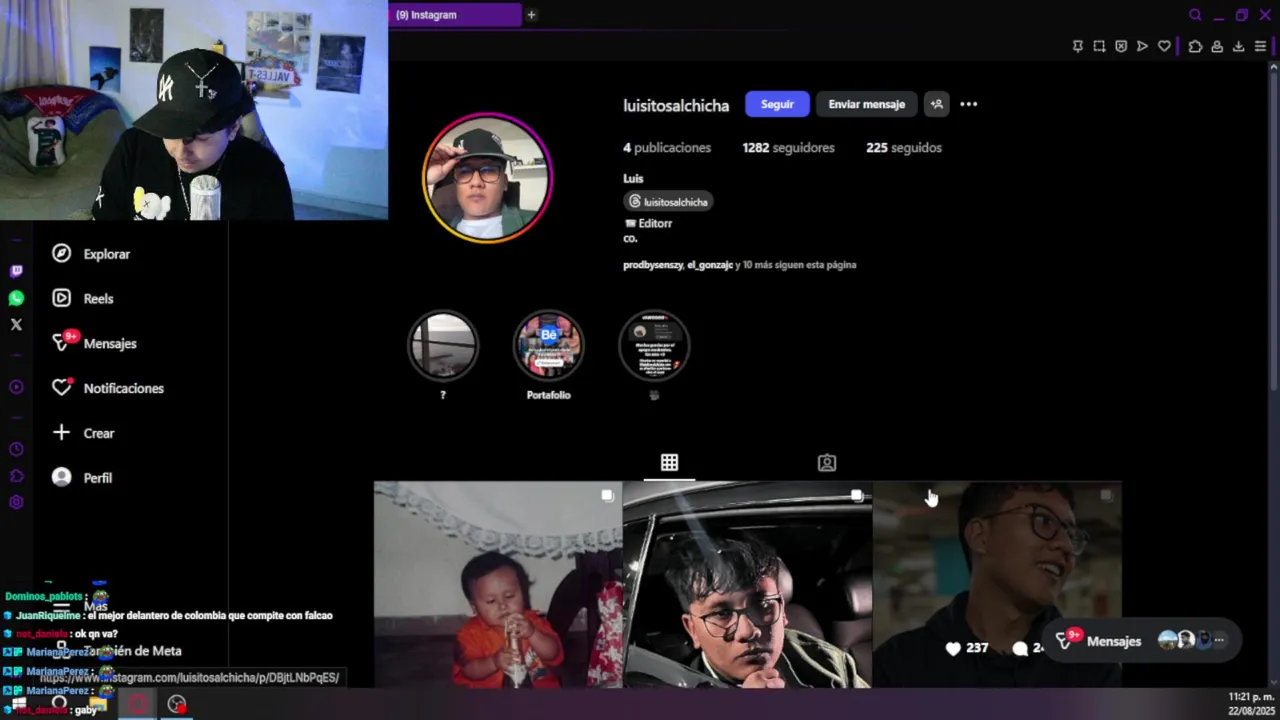Open Mensajes in Instagram sidebar
This screenshot has width=1280, height=720.
pyautogui.click(x=95, y=343)
